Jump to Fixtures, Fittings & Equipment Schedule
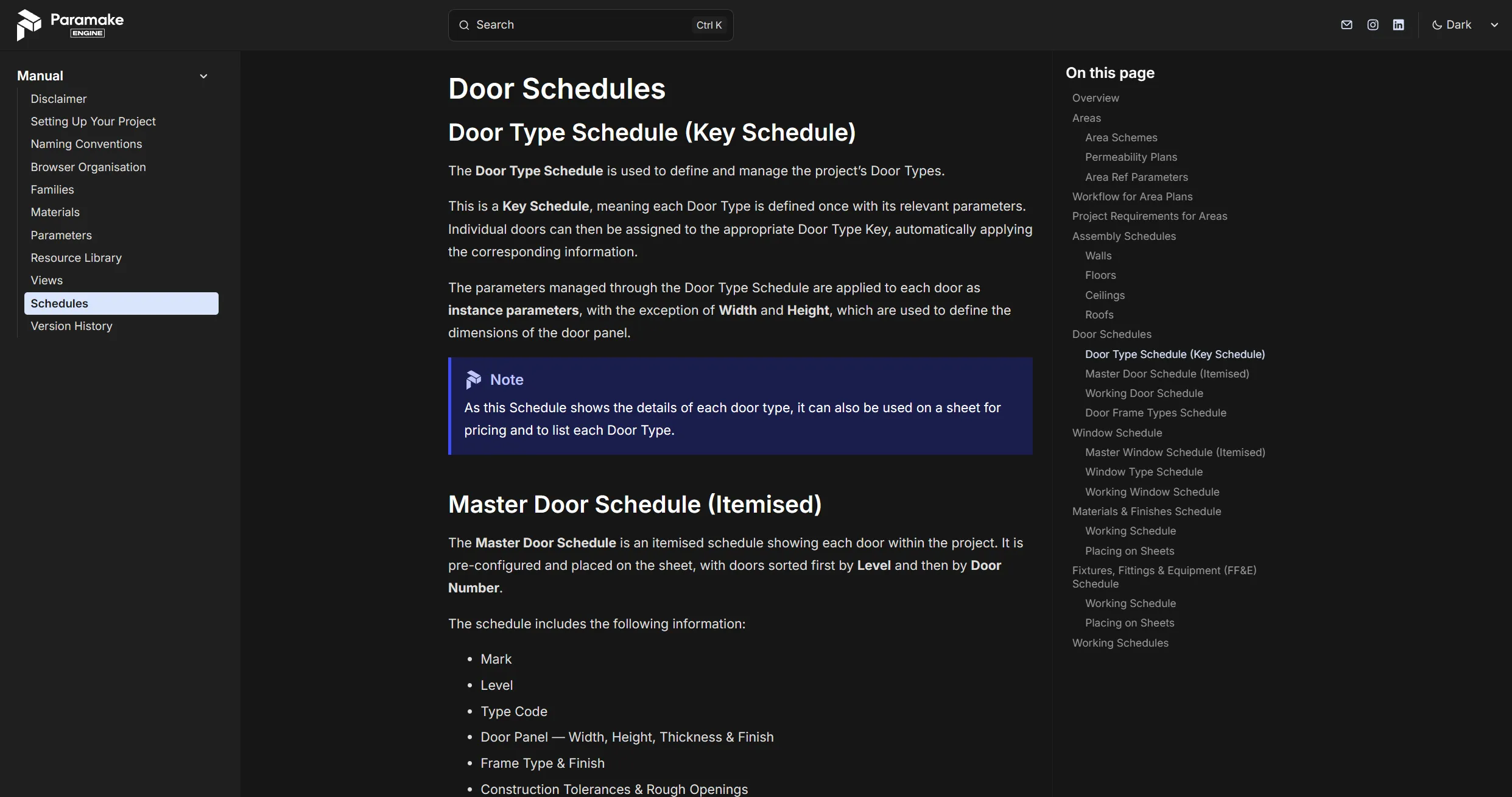Image resolution: width=1512 pixels, height=797 pixels. click(1164, 577)
